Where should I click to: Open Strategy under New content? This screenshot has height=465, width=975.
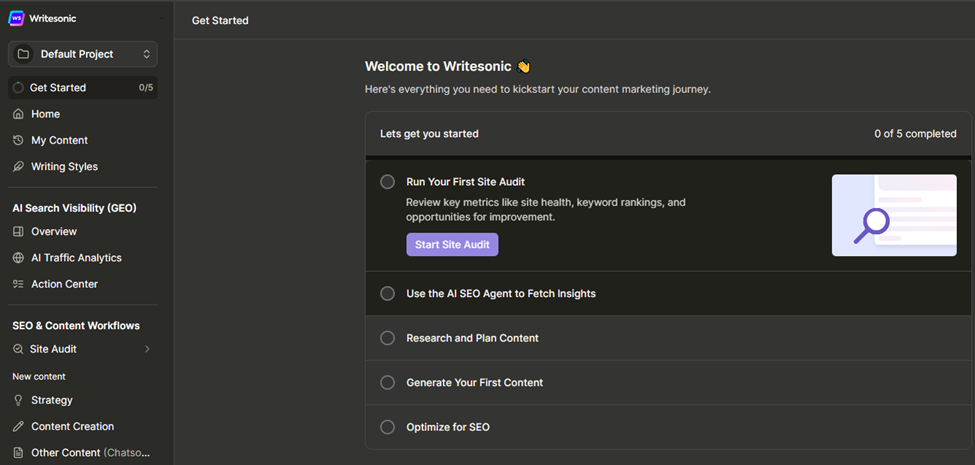pyautogui.click(x=83, y=400)
